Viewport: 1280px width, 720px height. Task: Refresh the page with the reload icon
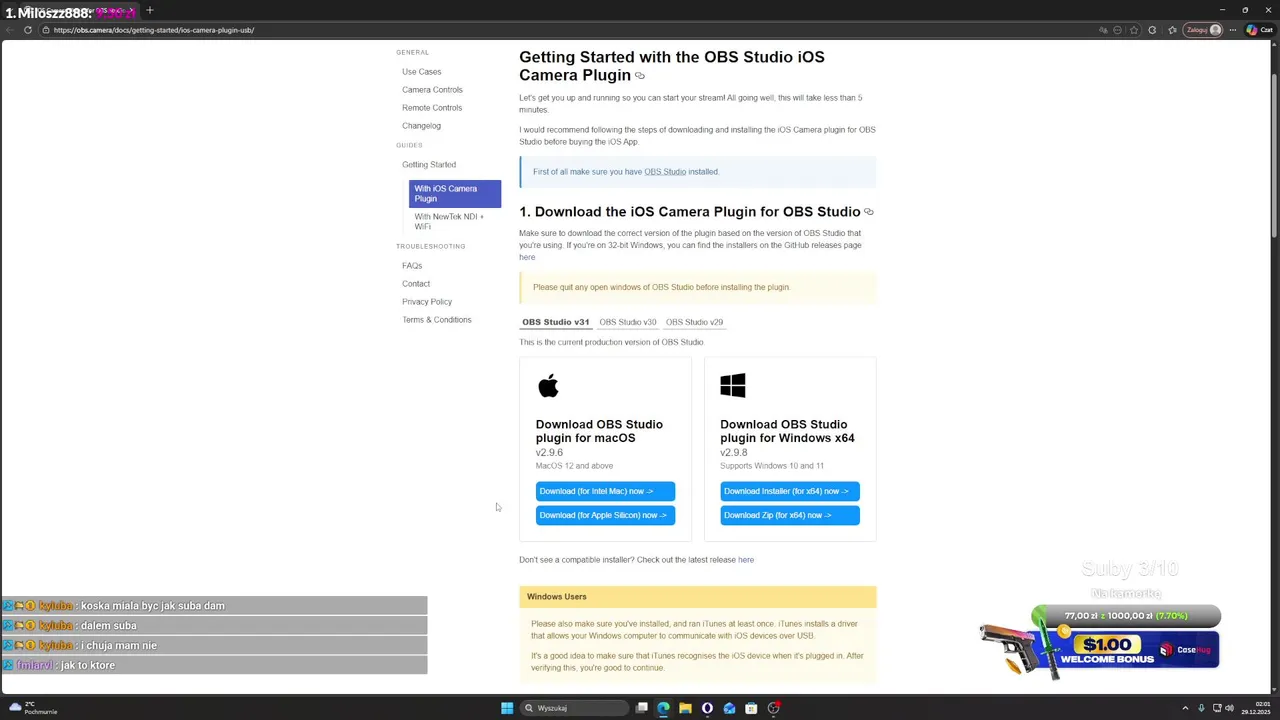[x=28, y=30]
